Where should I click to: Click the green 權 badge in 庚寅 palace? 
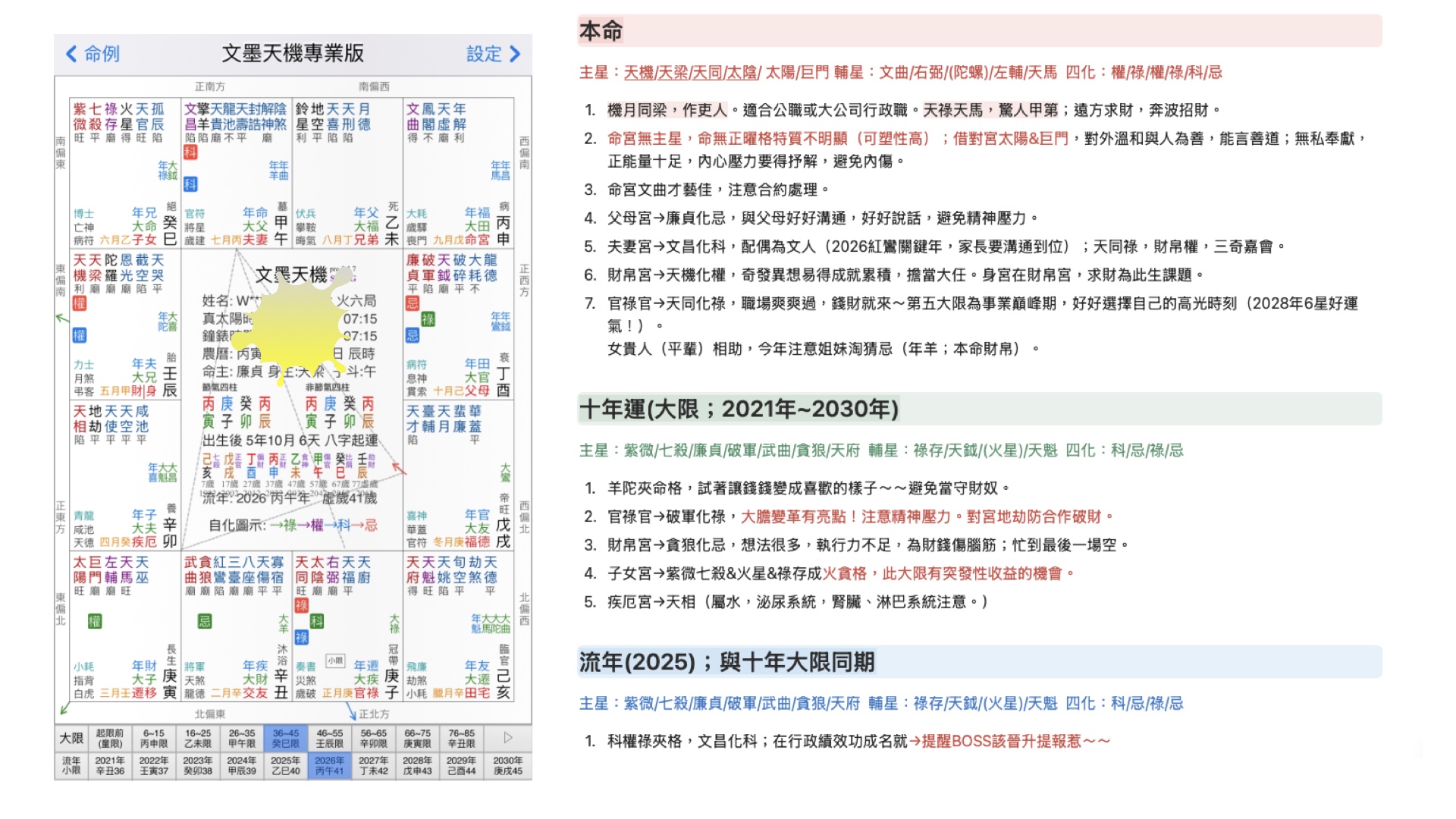(95, 621)
